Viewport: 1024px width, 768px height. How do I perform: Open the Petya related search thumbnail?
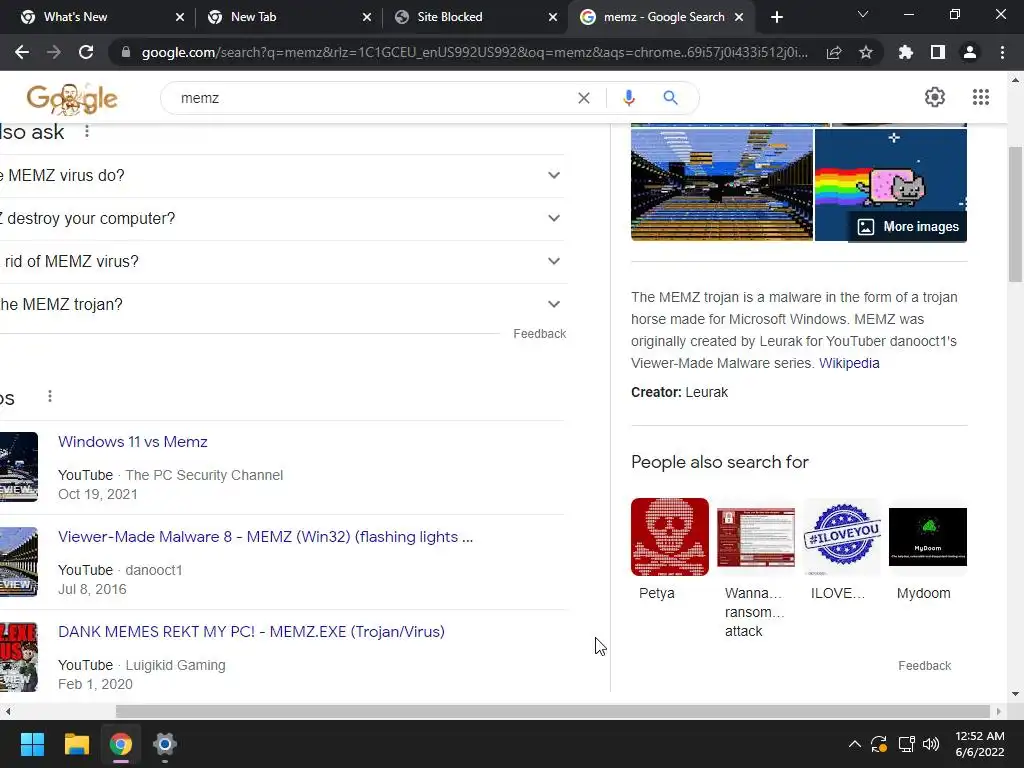pos(669,537)
